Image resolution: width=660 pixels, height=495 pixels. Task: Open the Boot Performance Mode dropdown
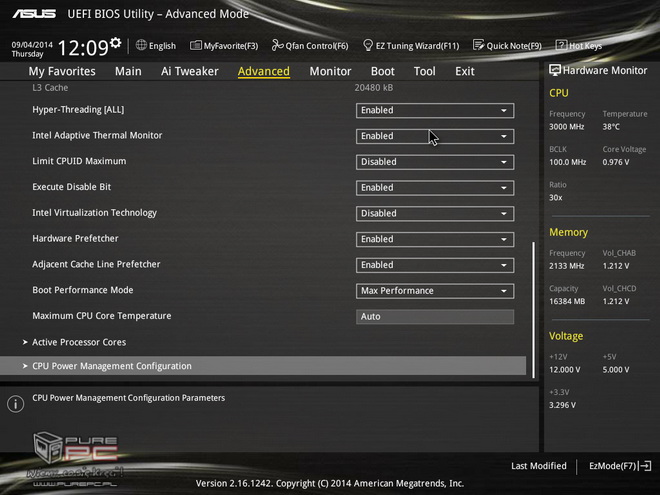tap(435, 291)
